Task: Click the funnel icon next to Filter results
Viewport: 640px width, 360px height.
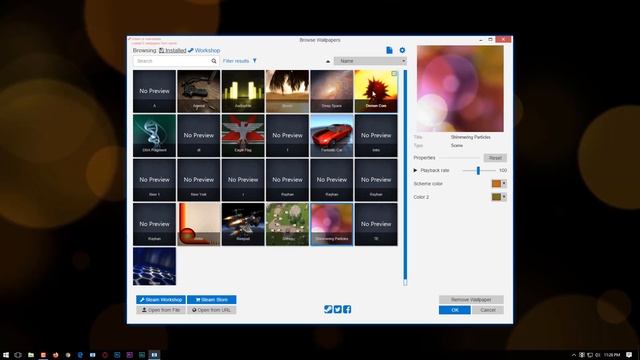Action: click(255, 61)
